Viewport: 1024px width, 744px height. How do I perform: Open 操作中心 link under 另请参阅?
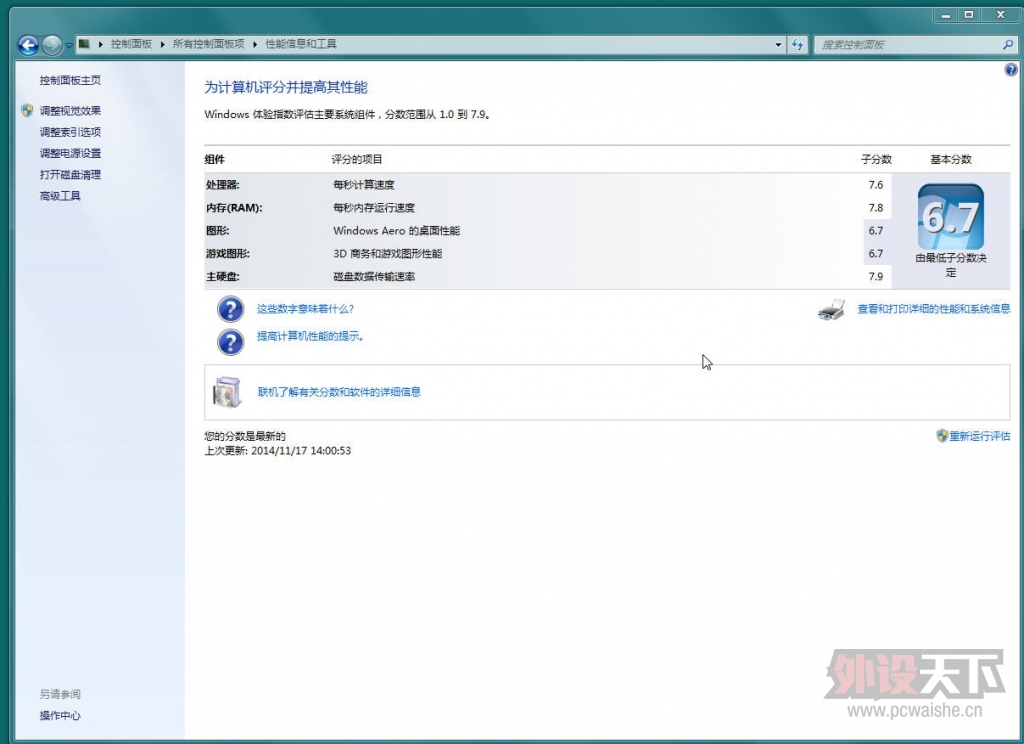click(x=59, y=716)
